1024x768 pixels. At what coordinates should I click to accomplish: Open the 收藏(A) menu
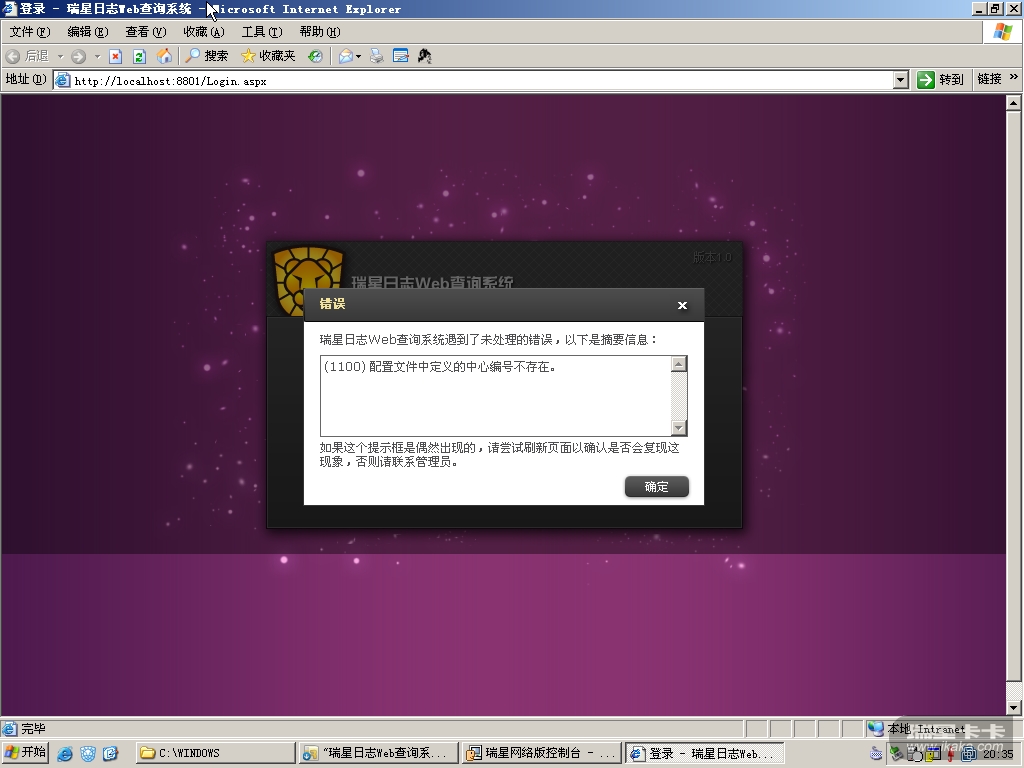point(204,32)
